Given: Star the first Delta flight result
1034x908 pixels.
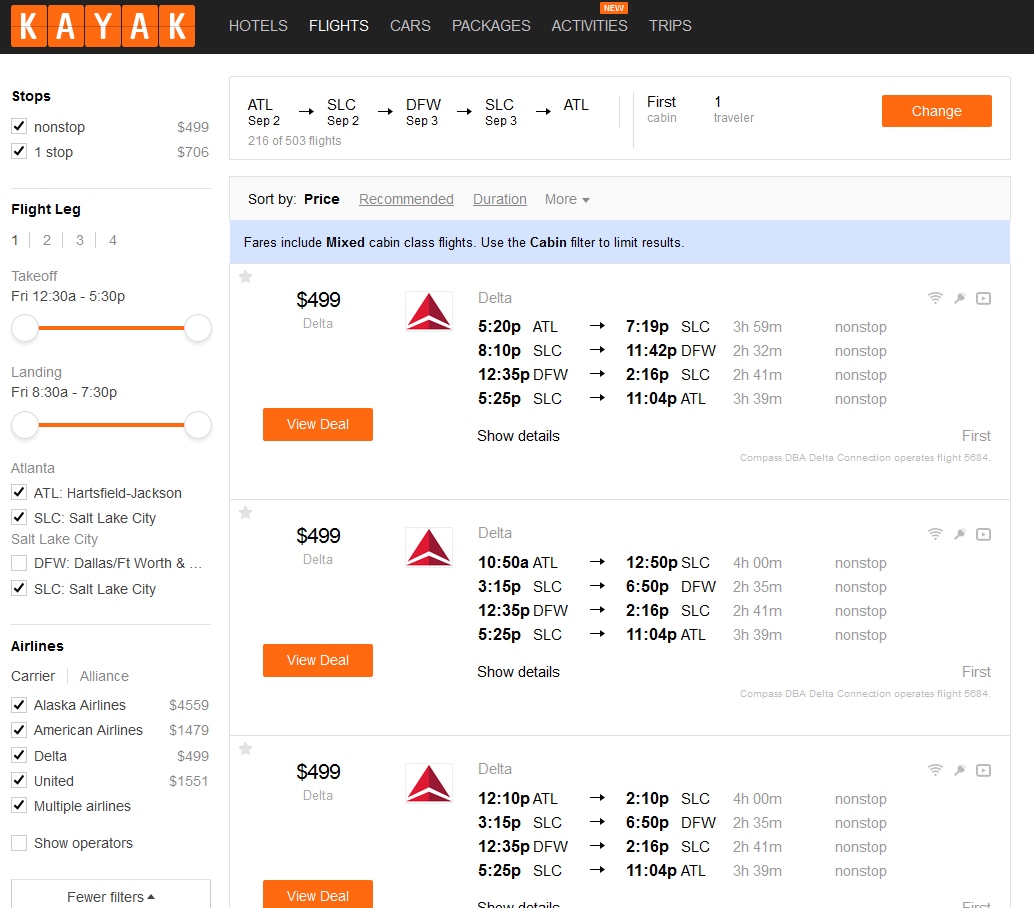Looking at the screenshot, I should click(246, 277).
